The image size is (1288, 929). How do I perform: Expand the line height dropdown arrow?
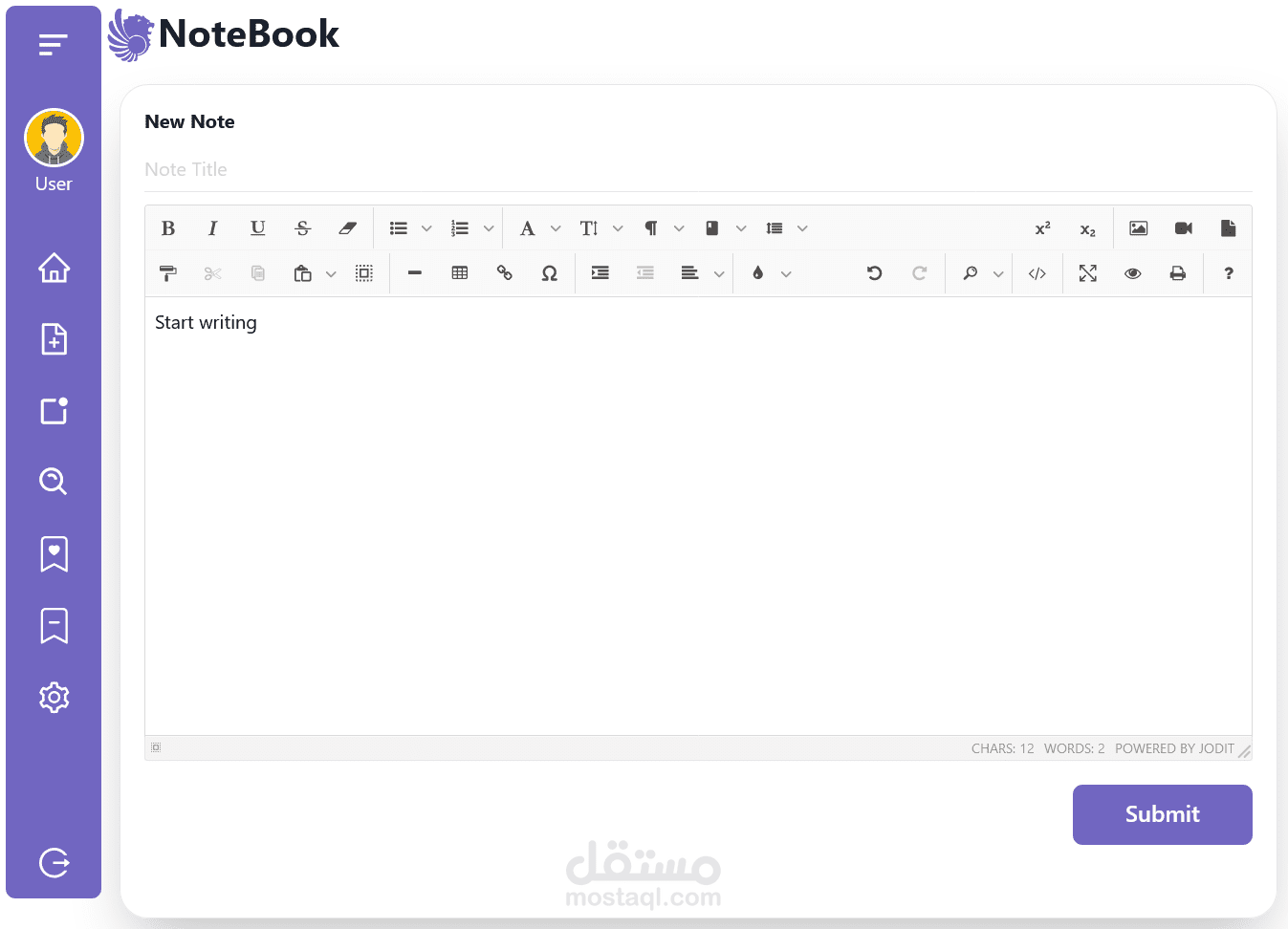[802, 228]
